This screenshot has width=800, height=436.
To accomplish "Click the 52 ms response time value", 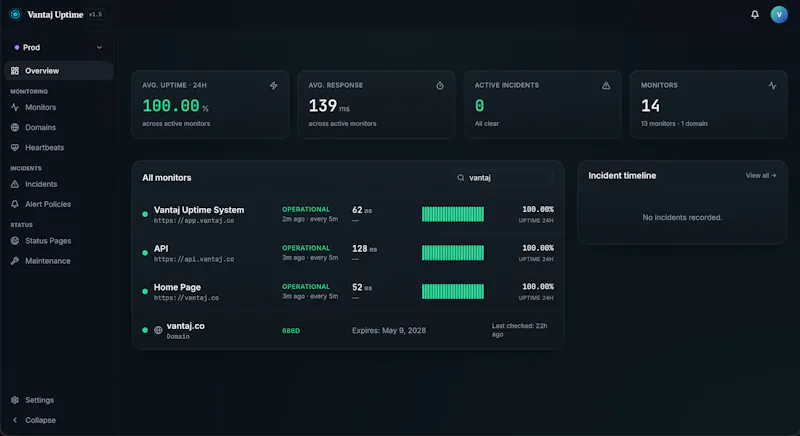I will 362,288.
